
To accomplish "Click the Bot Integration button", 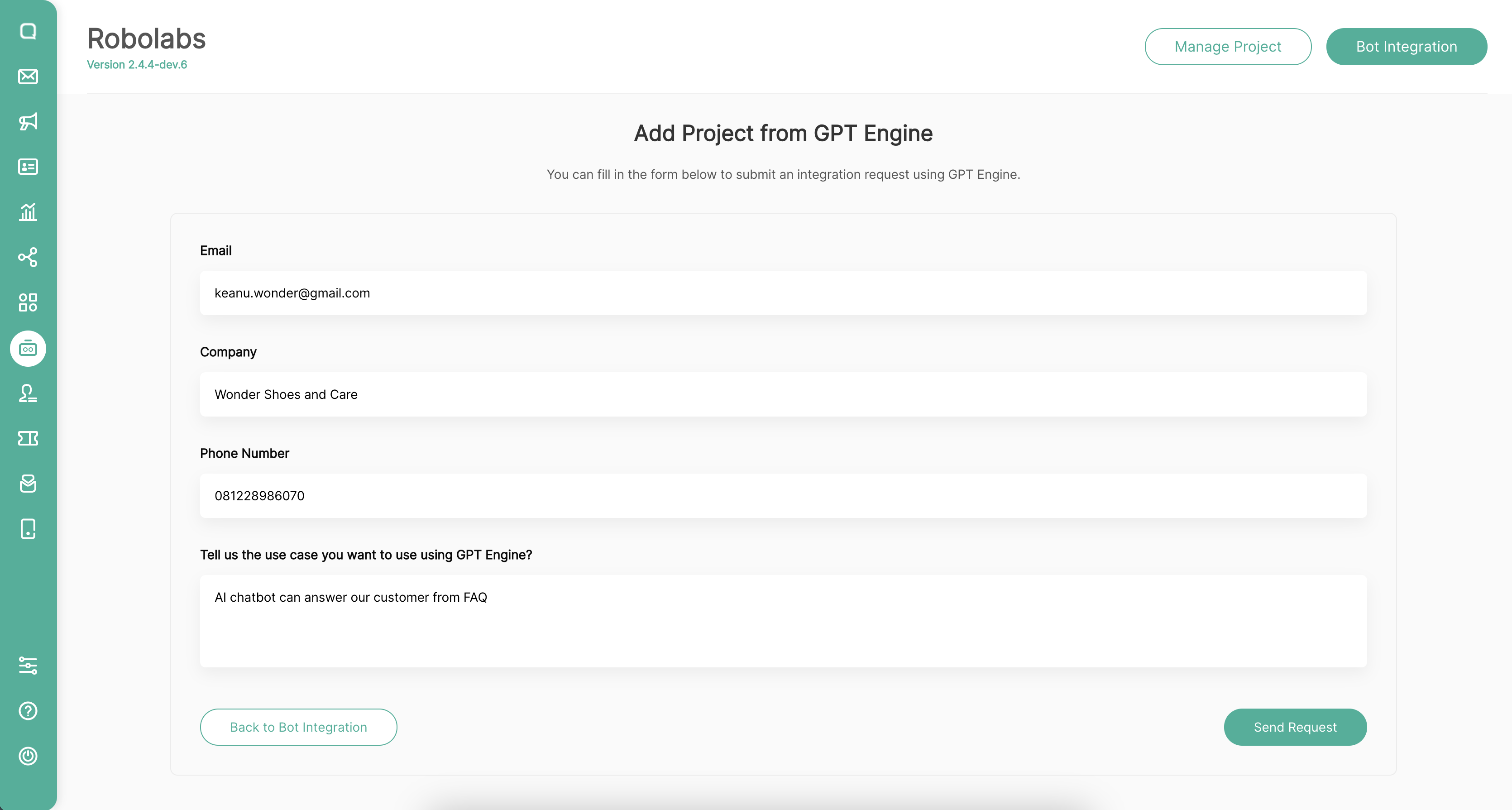I will coord(1406,46).
